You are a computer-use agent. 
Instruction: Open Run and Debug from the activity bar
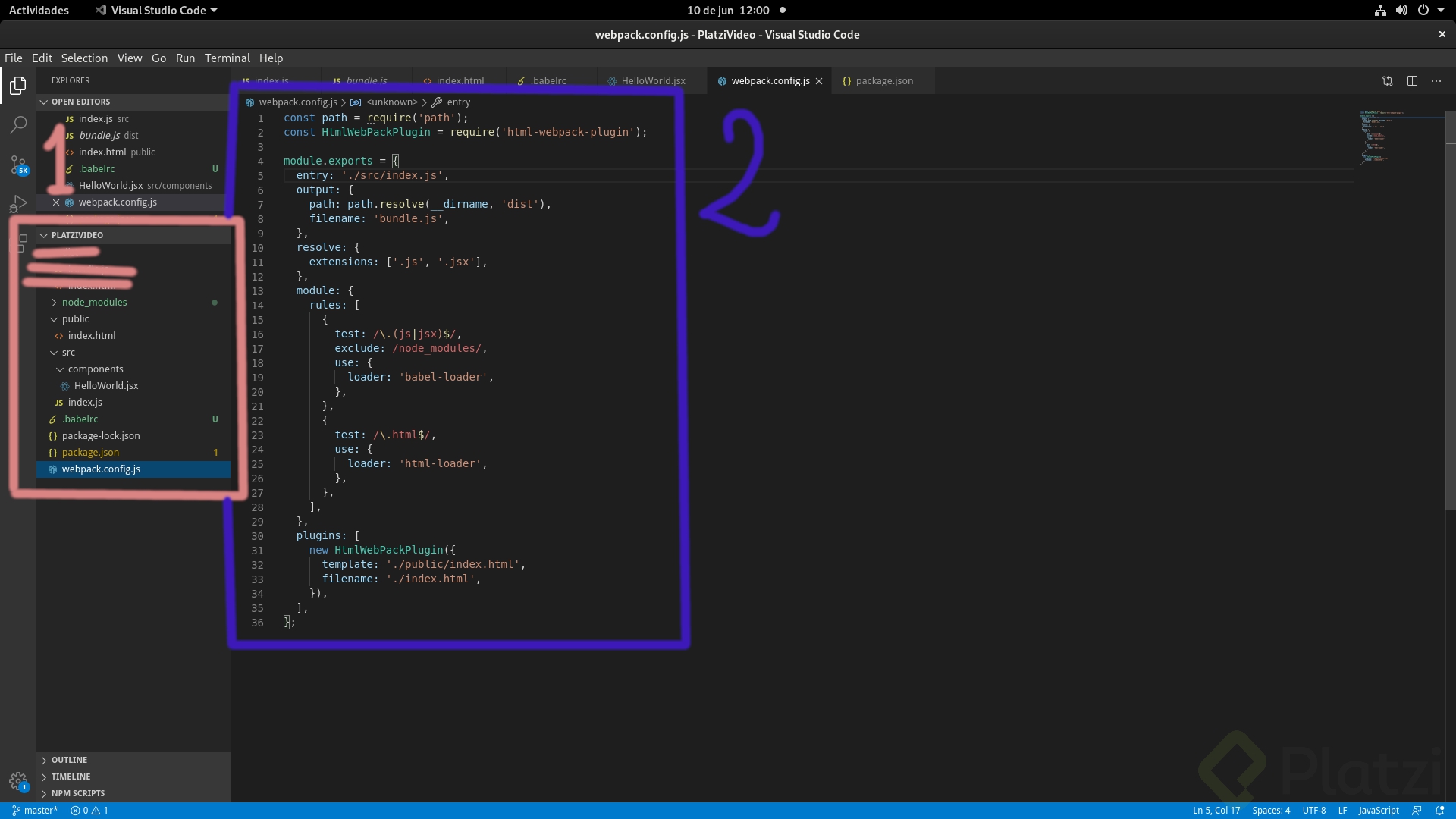[x=17, y=202]
